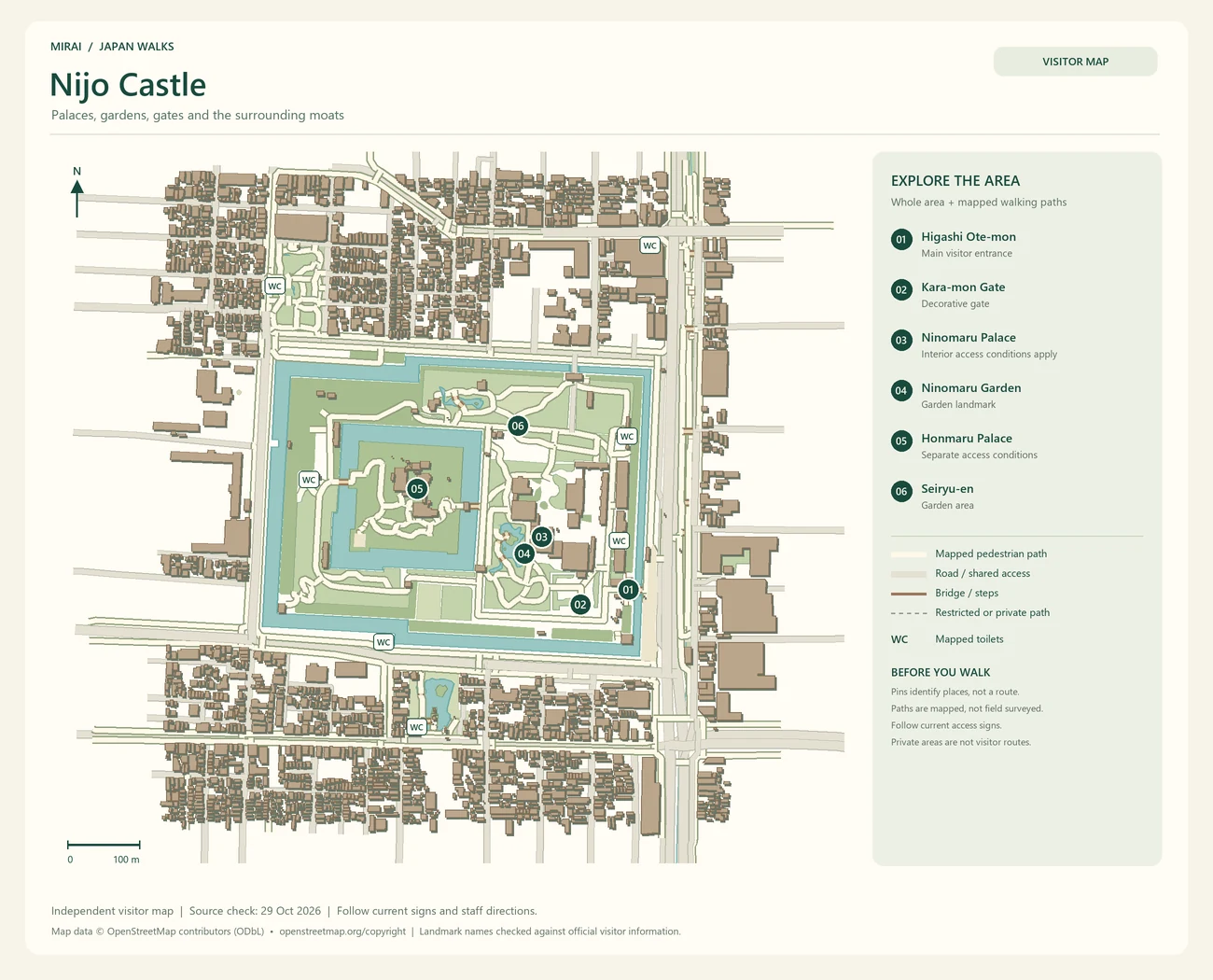Click the legend number badge 01
The height and width of the screenshot is (980, 1213).
coord(901,240)
